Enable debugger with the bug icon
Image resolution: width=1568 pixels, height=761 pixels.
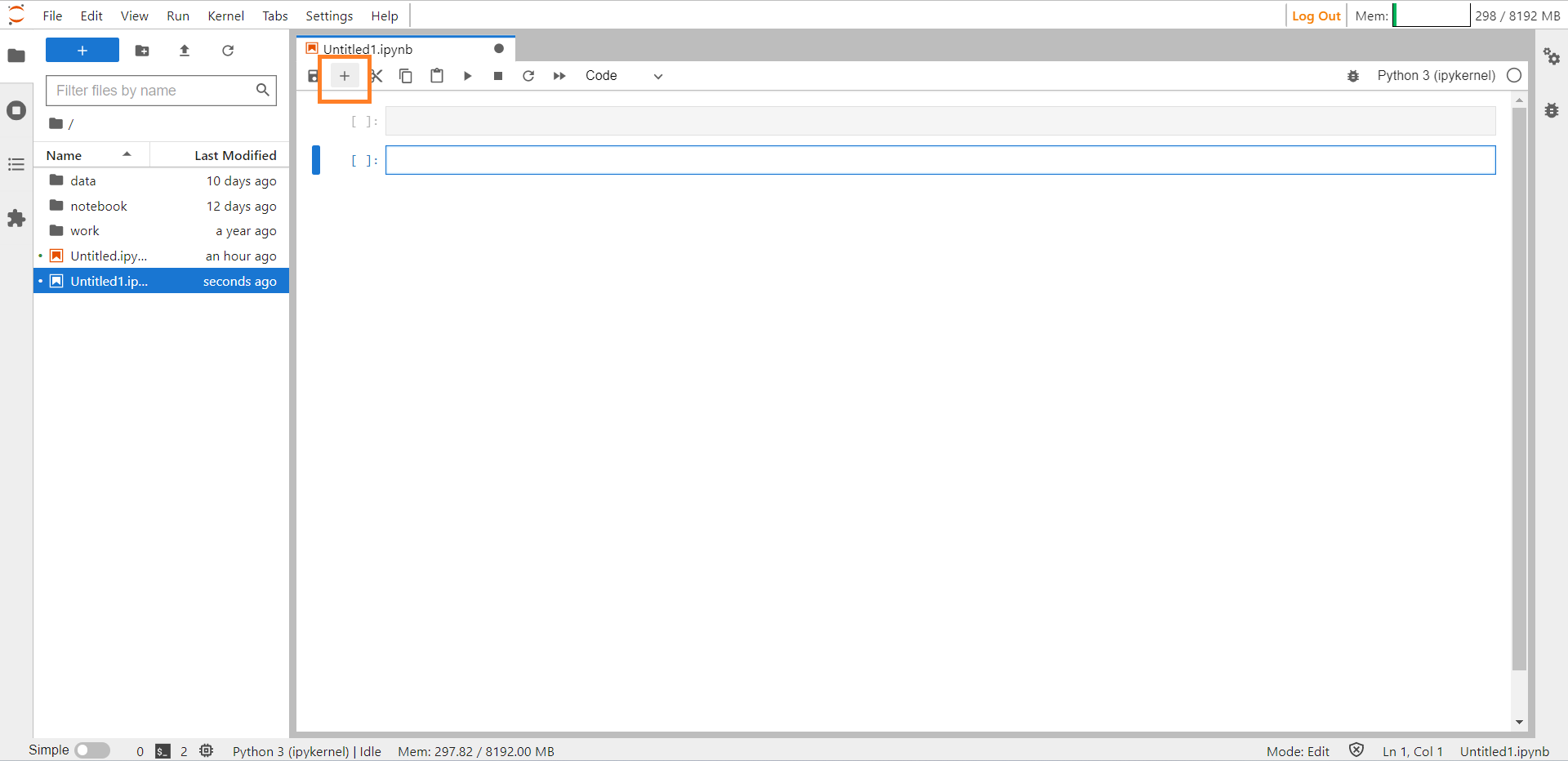pyautogui.click(x=1353, y=76)
